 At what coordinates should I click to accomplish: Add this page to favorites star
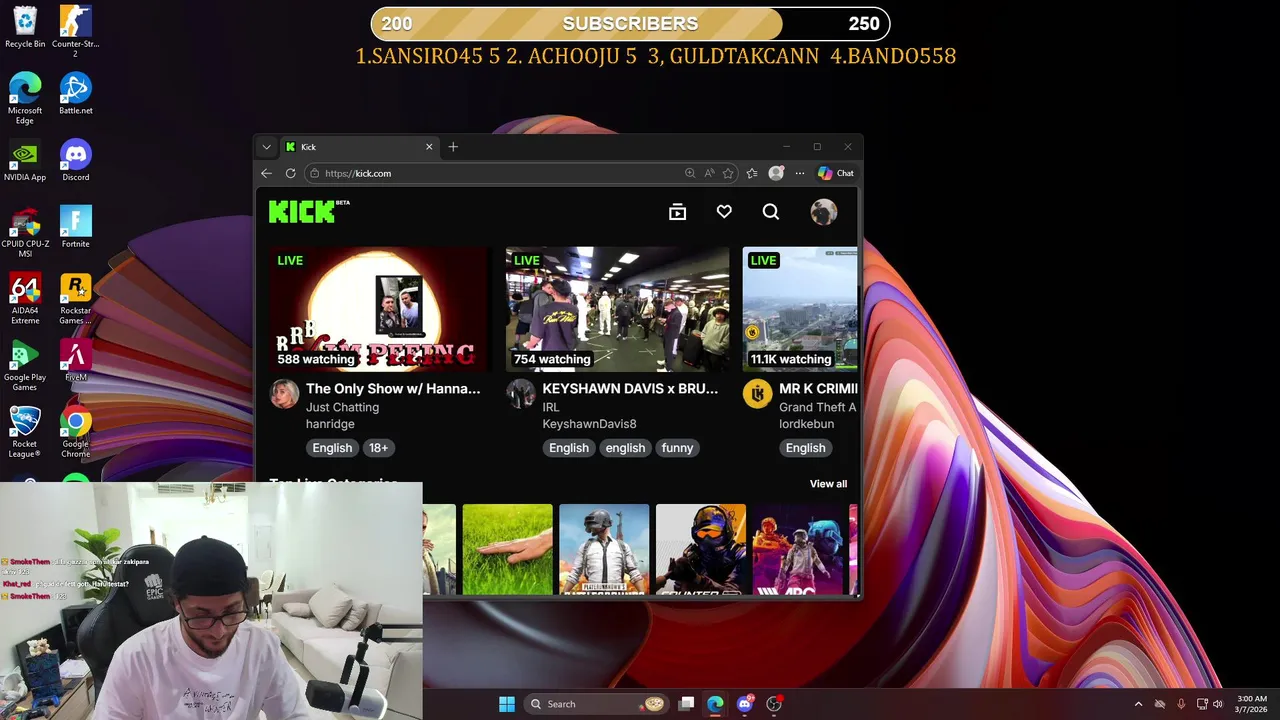(728, 173)
